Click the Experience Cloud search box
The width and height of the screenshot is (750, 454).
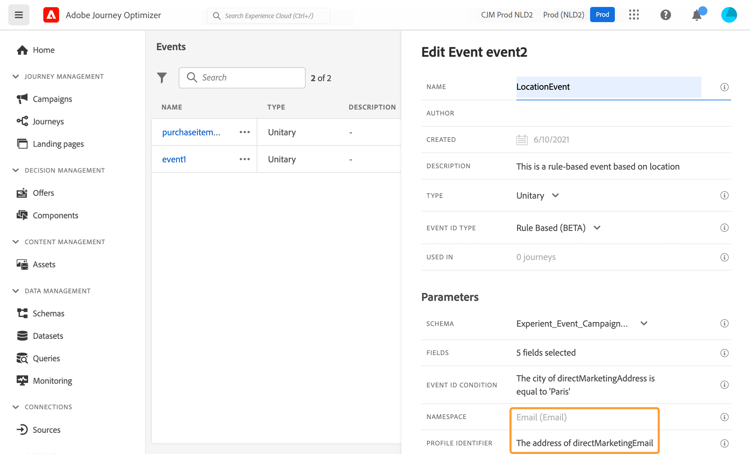pyautogui.click(x=270, y=16)
